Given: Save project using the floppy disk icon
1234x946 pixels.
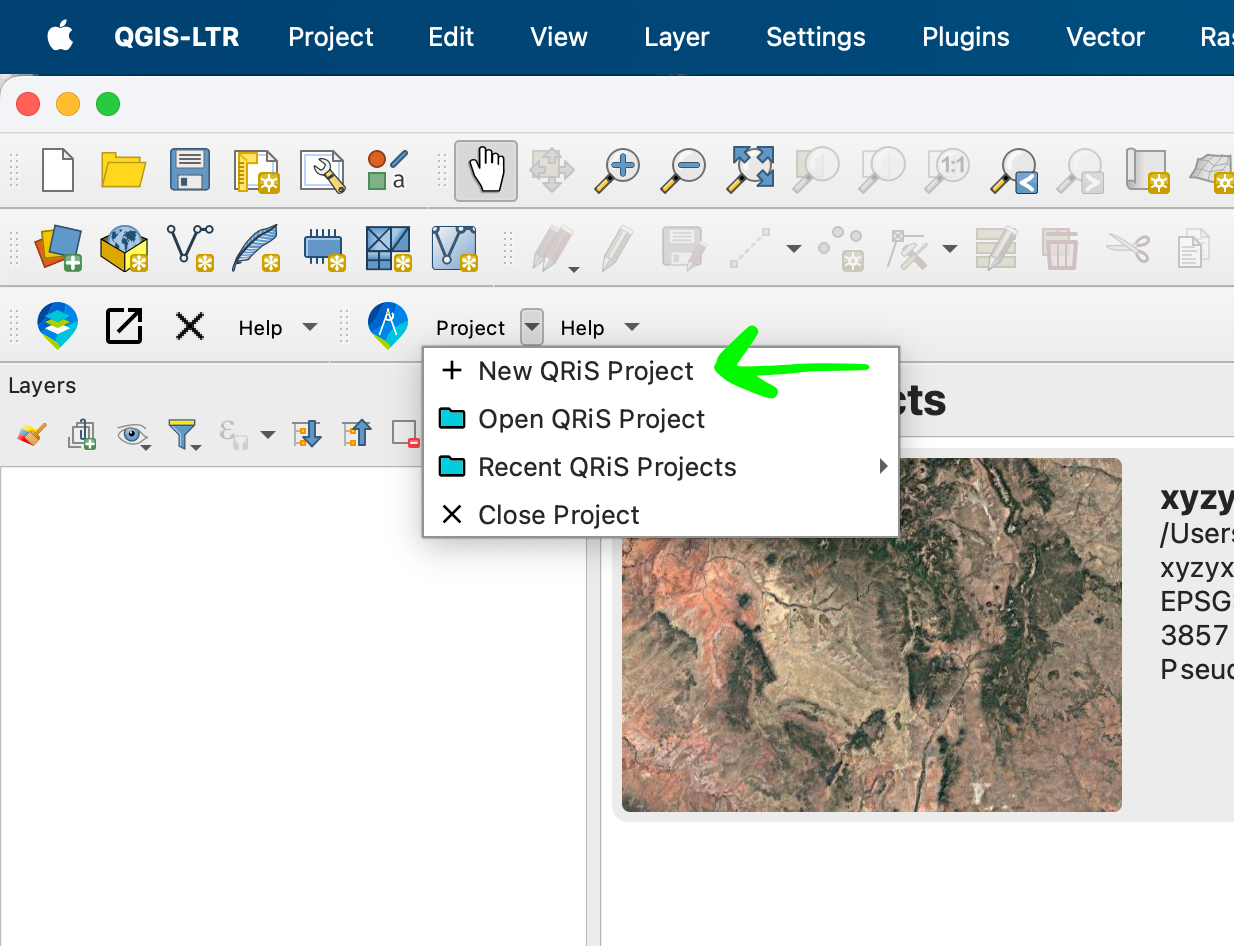Looking at the screenshot, I should pos(190,170).
